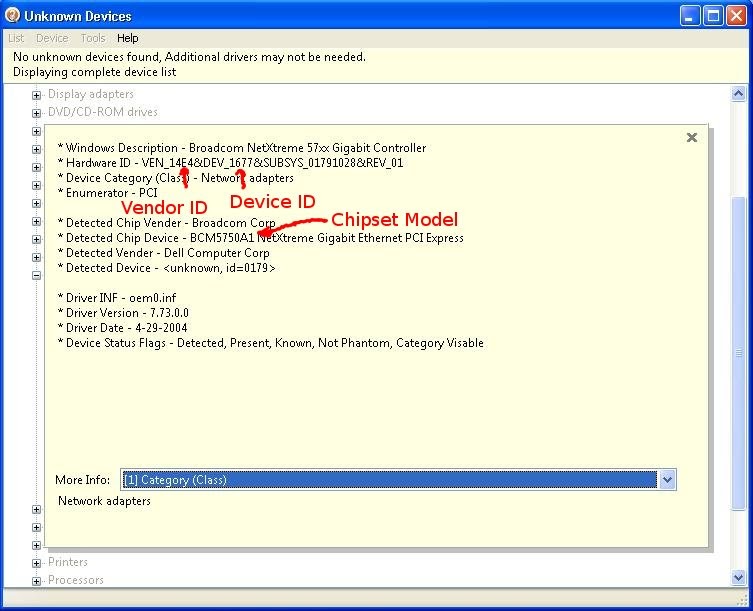The width and height of the screenshot is (753, 611).
Task: Click the Detected Device unknown line
Action: pos(166,268)
